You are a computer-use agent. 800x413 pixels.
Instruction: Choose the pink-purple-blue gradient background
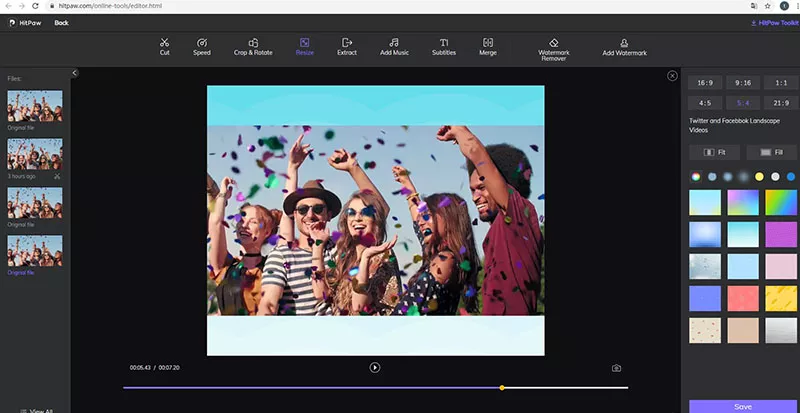point(743,203)
